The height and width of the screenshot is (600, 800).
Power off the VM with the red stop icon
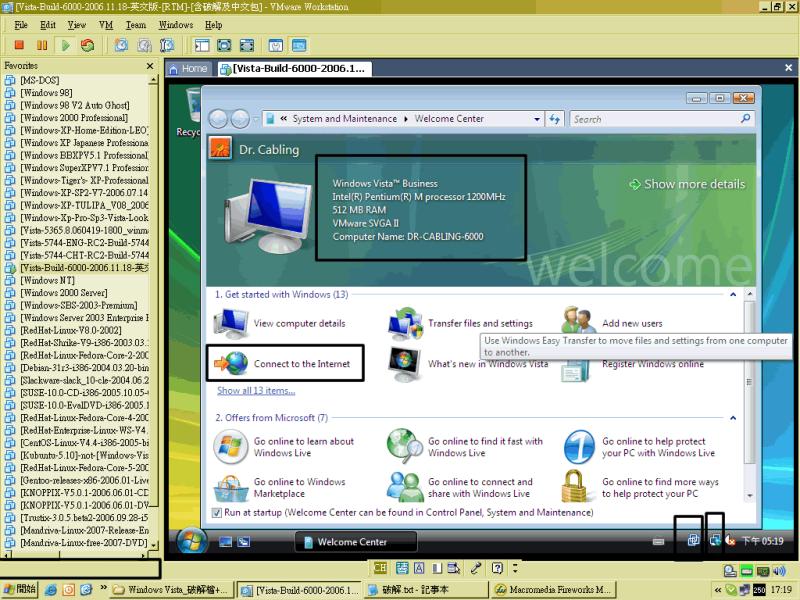tap(19, 45)
